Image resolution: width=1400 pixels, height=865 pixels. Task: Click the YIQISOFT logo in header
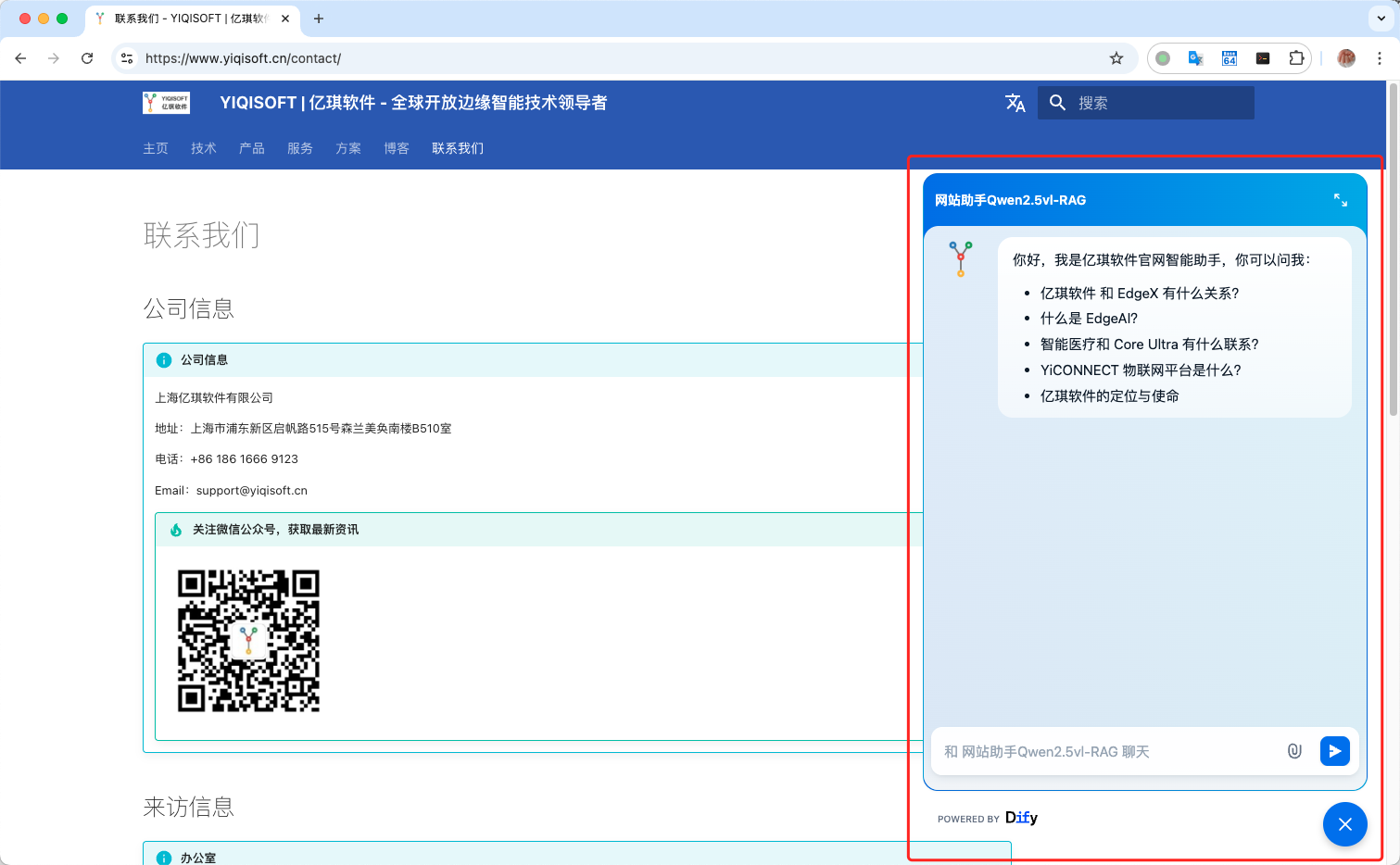tap(166, 103)
